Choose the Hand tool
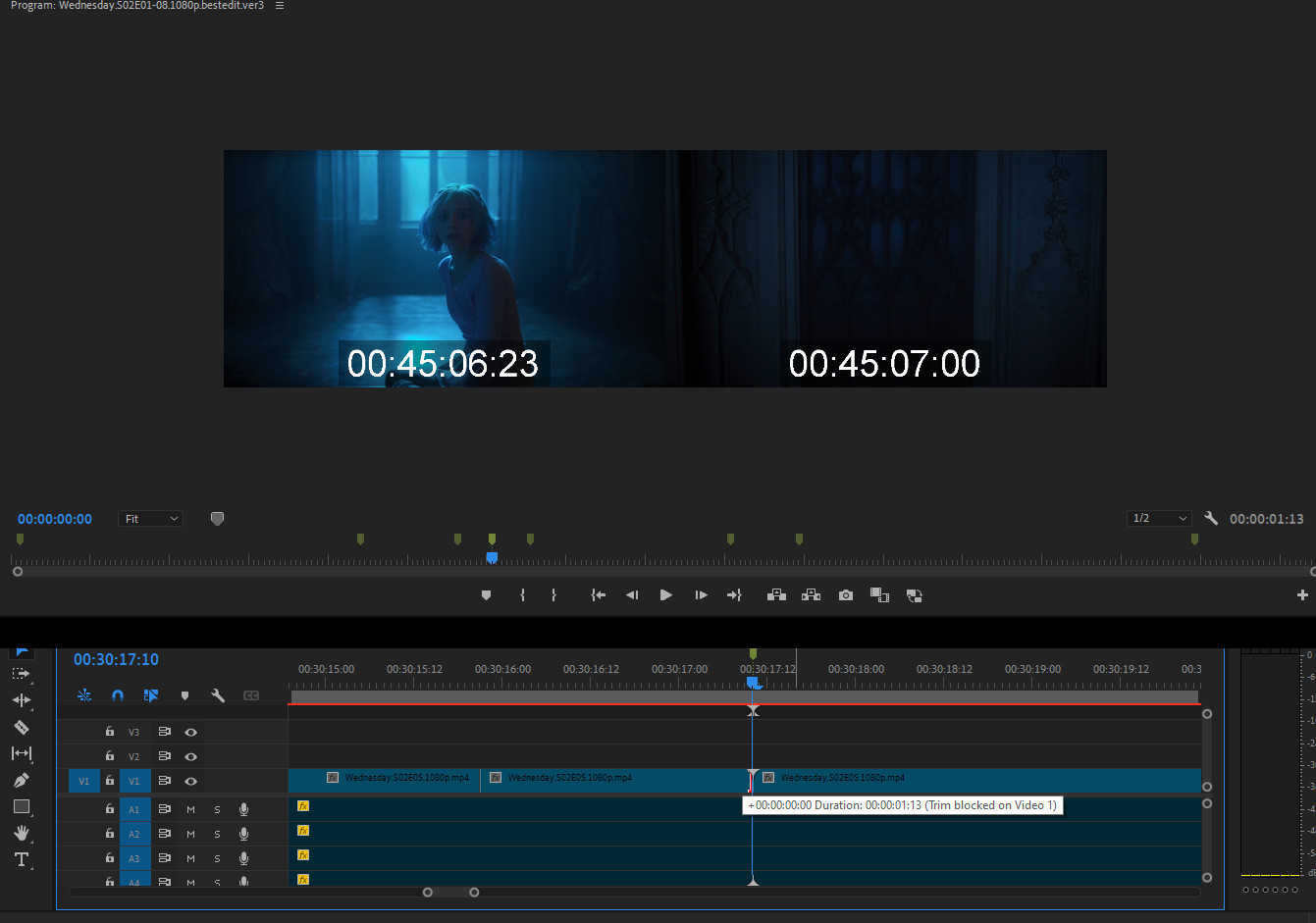 point(22,833)
